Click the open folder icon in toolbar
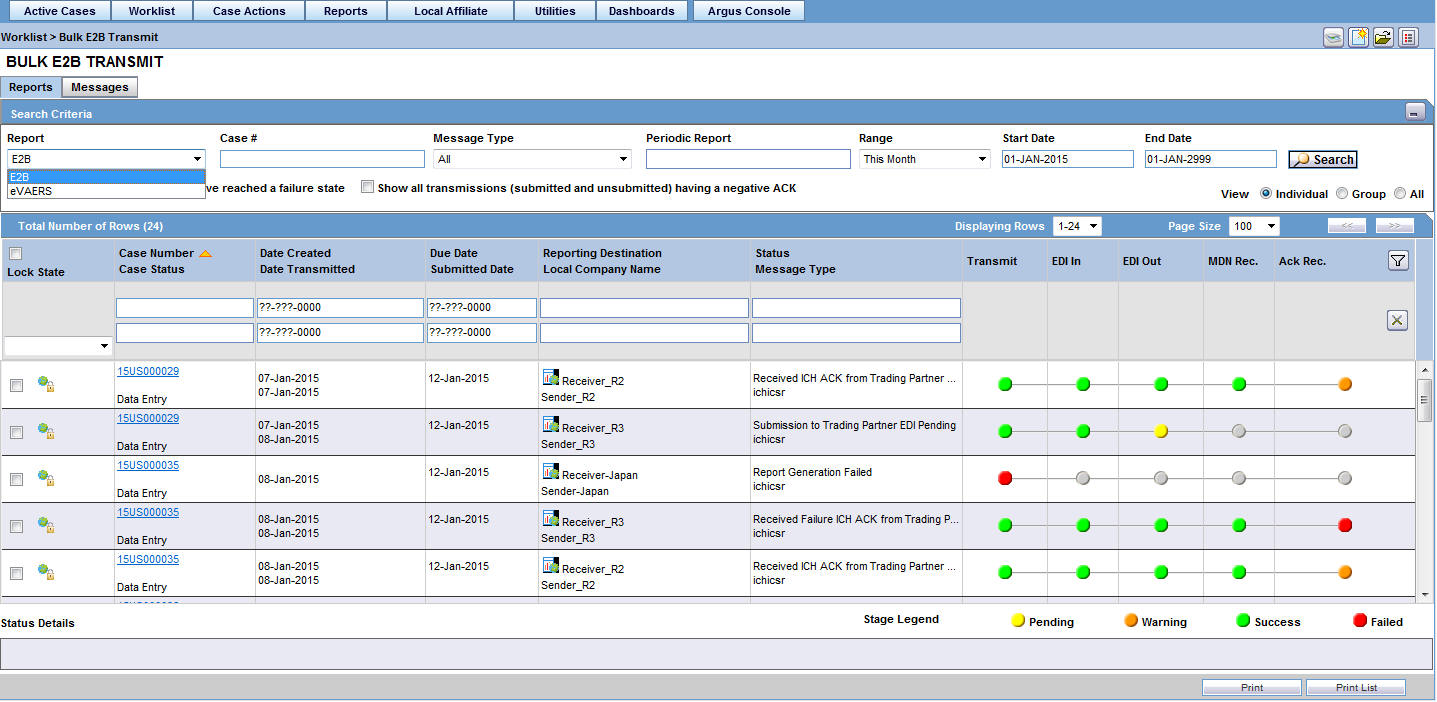 [1383, 38]
